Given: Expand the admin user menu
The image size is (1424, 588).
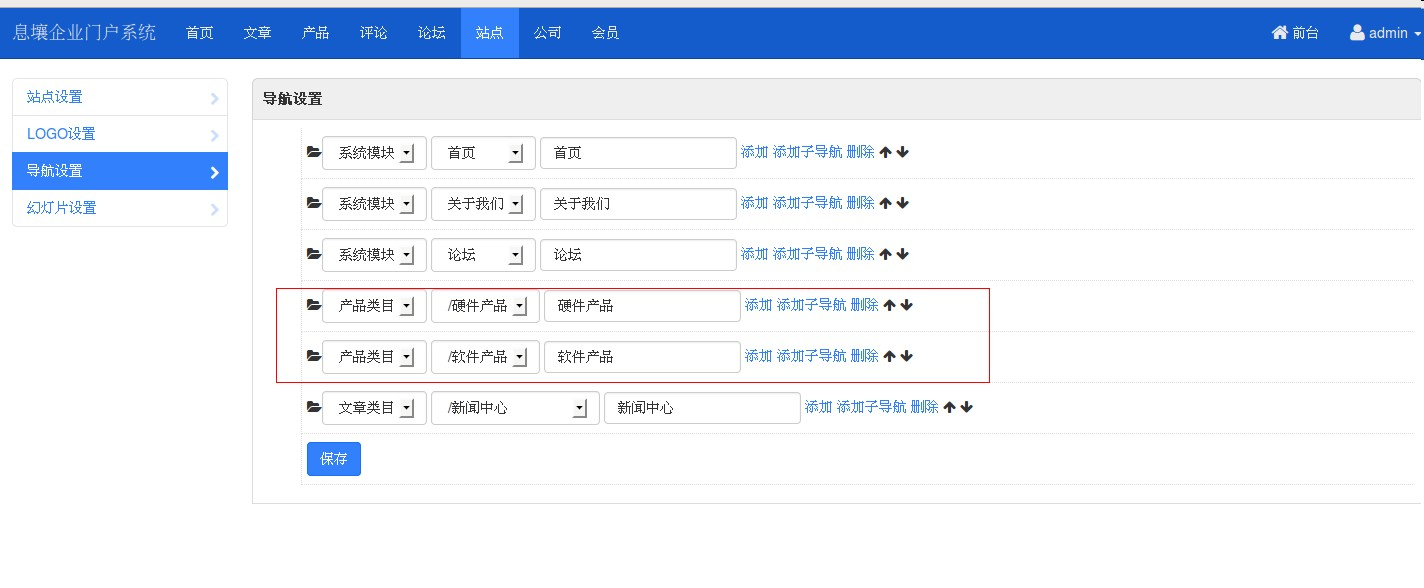Looking at the screenshot, I should click(x=1385, y=33).
